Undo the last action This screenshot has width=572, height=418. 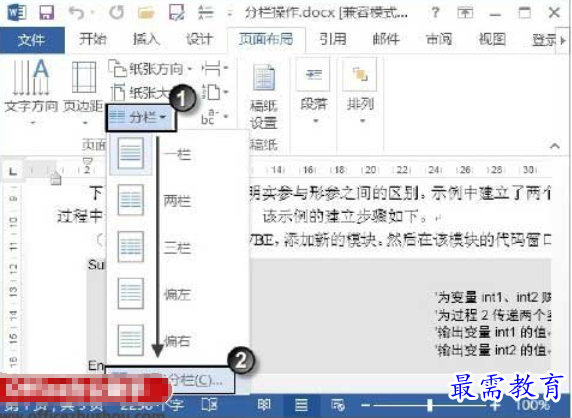[x=76, y=13]
